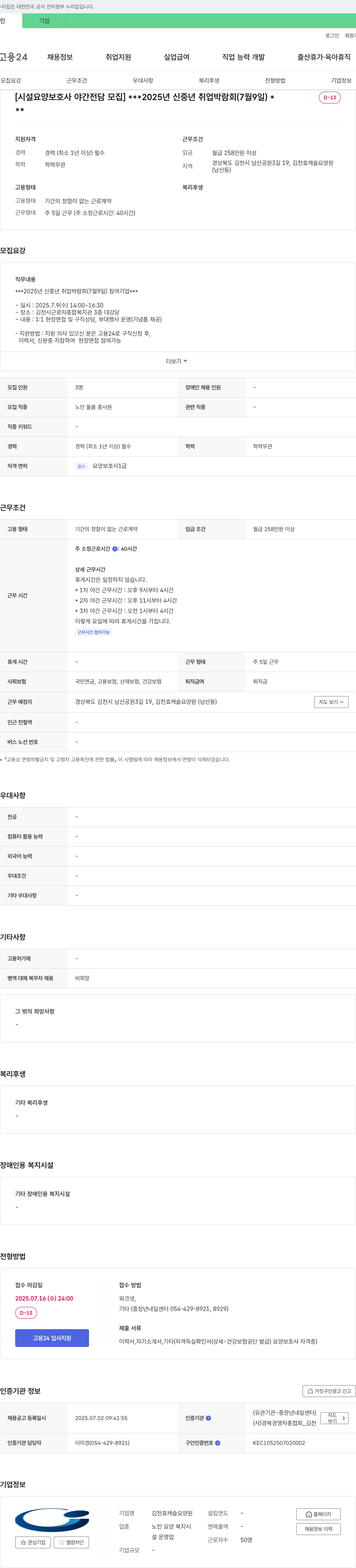Image resolution: width=356 pixels, height=1568 pixels.
Task: Click the 열람차단 block button
Action: 71,1542
